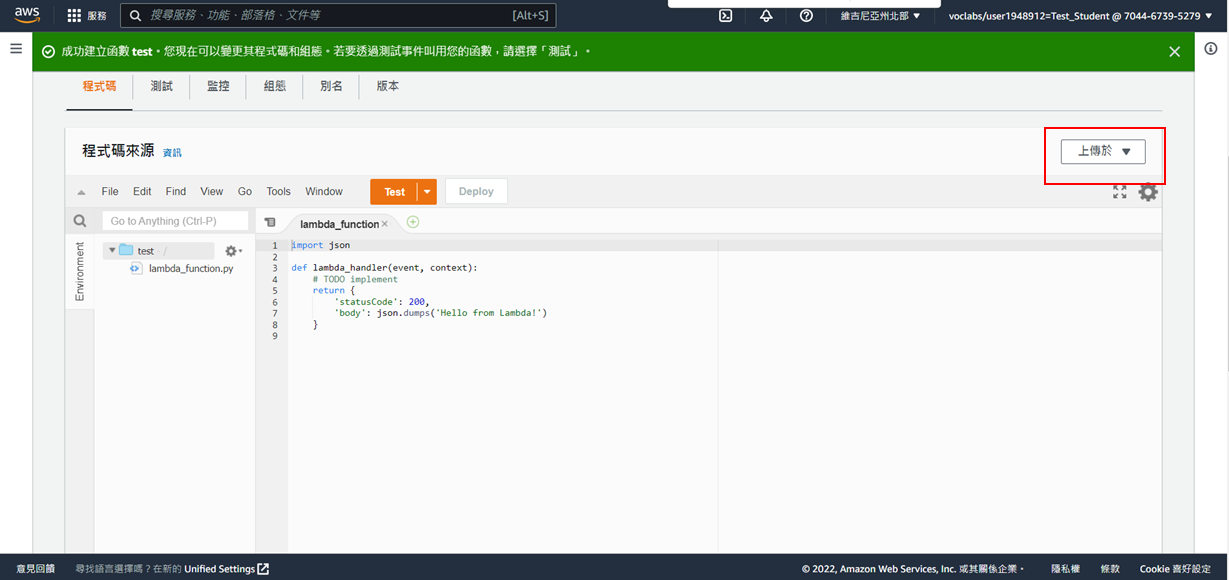The width and height of the screenshot is (1229, 580).
Task: Open the 資訊 info link
Action: [x=172, y=153]
